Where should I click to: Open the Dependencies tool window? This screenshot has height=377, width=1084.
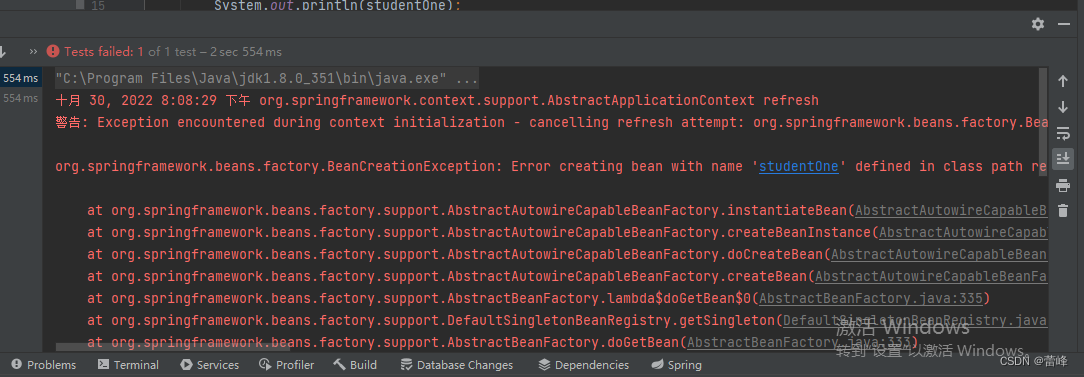tap(583, 365)
